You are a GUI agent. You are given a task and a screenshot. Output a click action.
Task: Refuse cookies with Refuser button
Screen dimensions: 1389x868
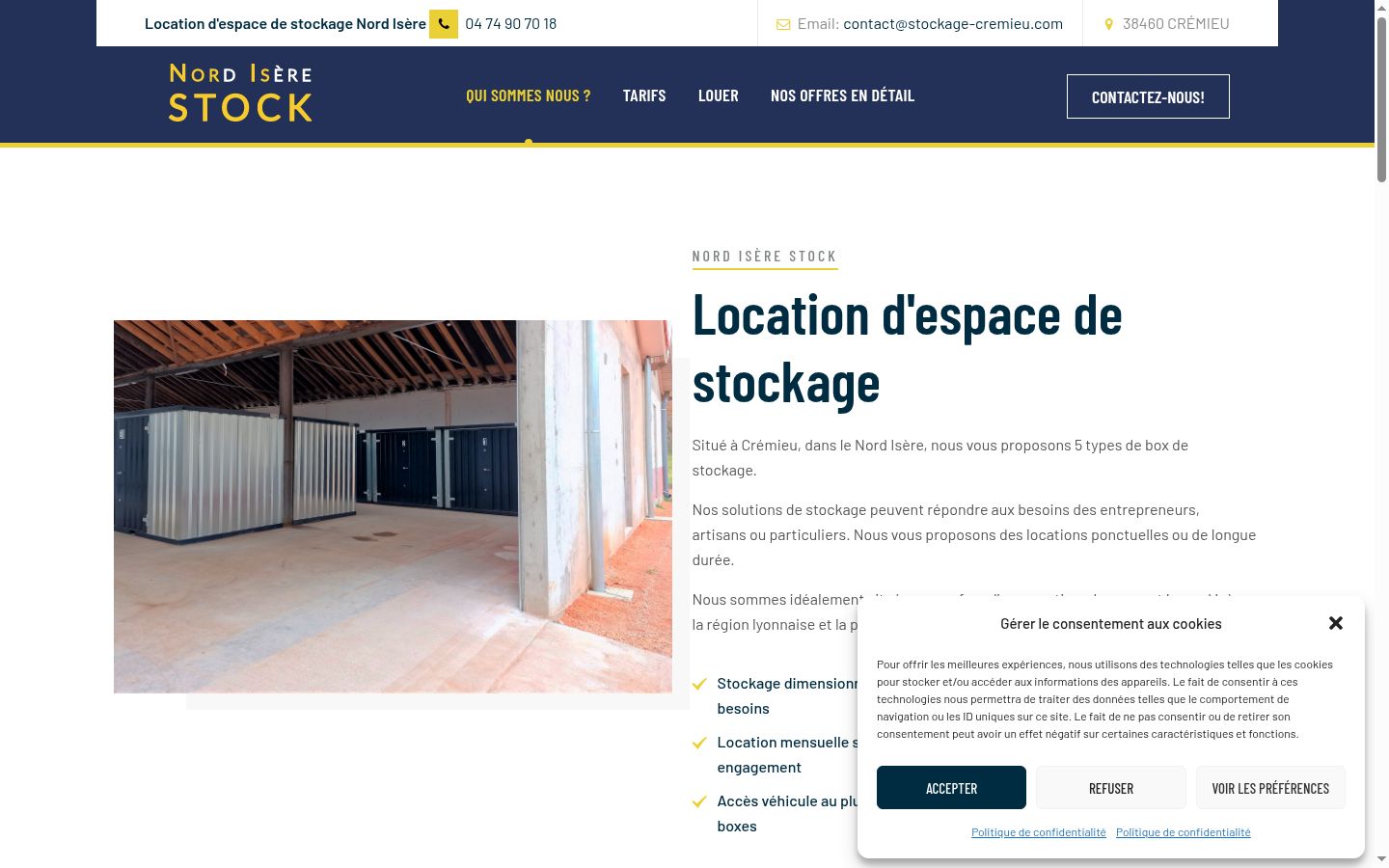tap(1111, 788)
